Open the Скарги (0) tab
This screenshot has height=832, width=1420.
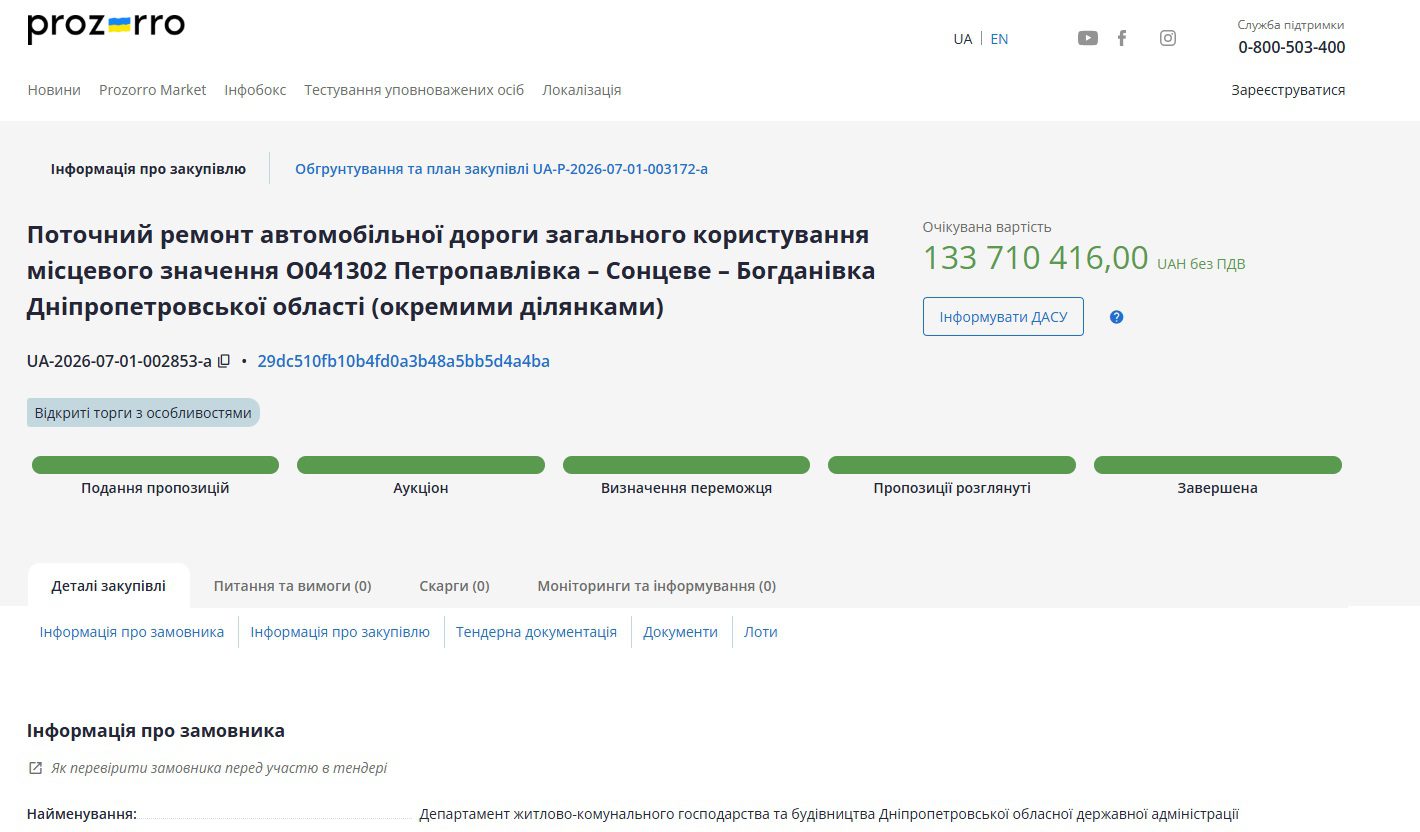(x=454, y=586)
